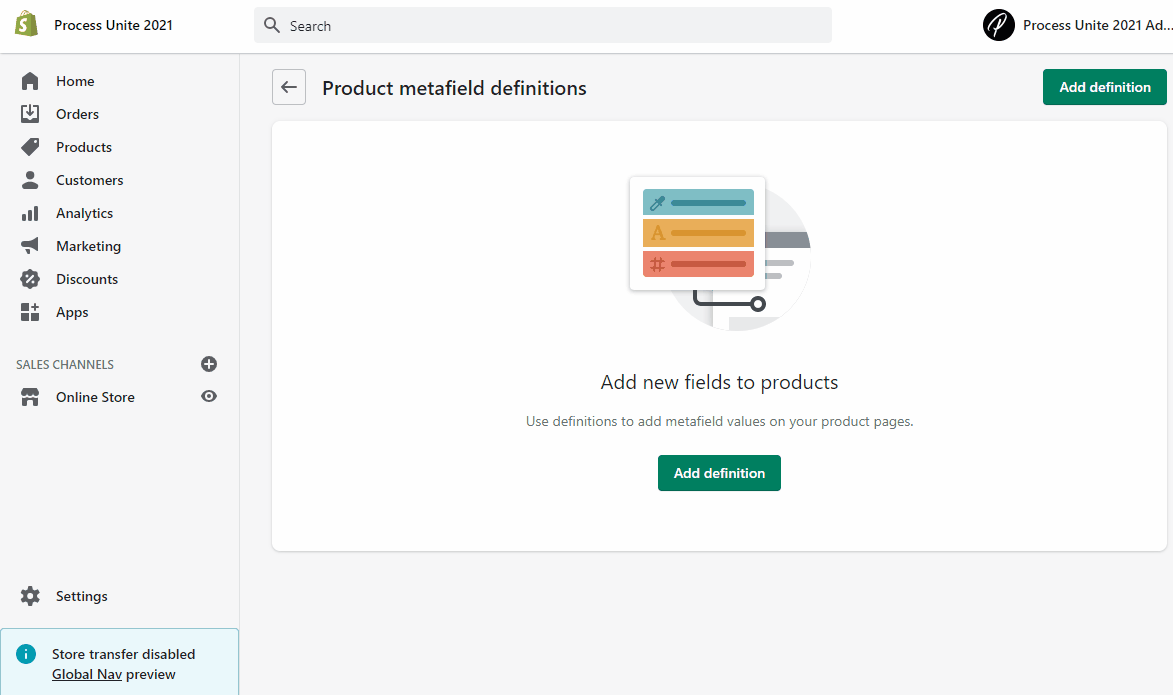Click the account avatar icon

pos(999,25)
